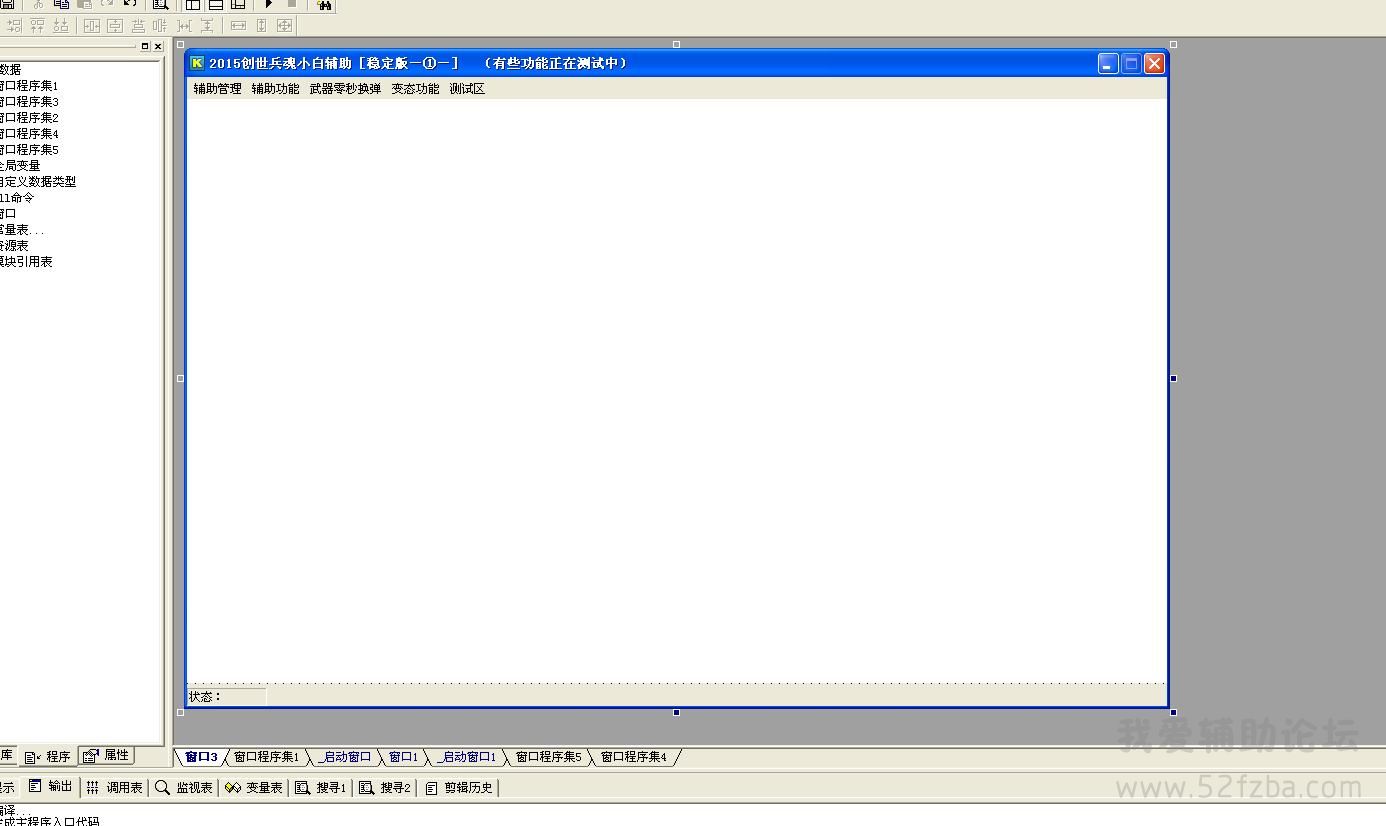Open the 变态功能 menu

click(x=415, y=89)
